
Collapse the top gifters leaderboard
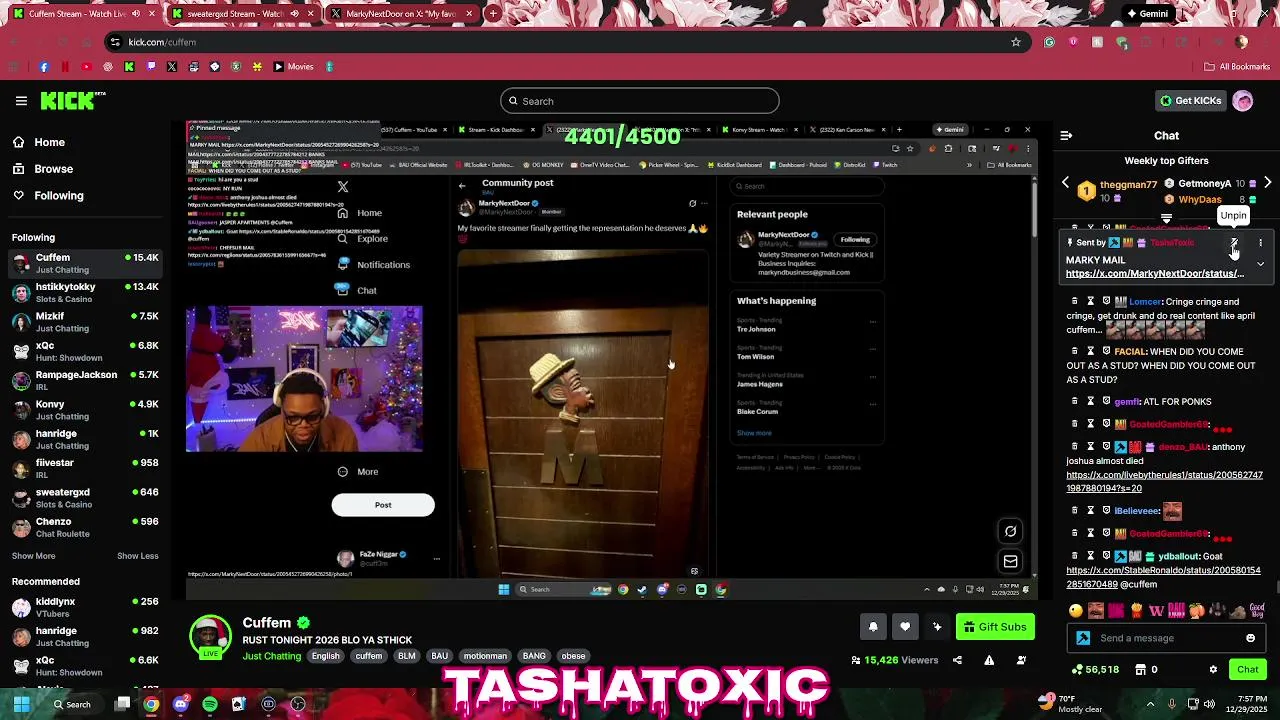coord(1166,217)
